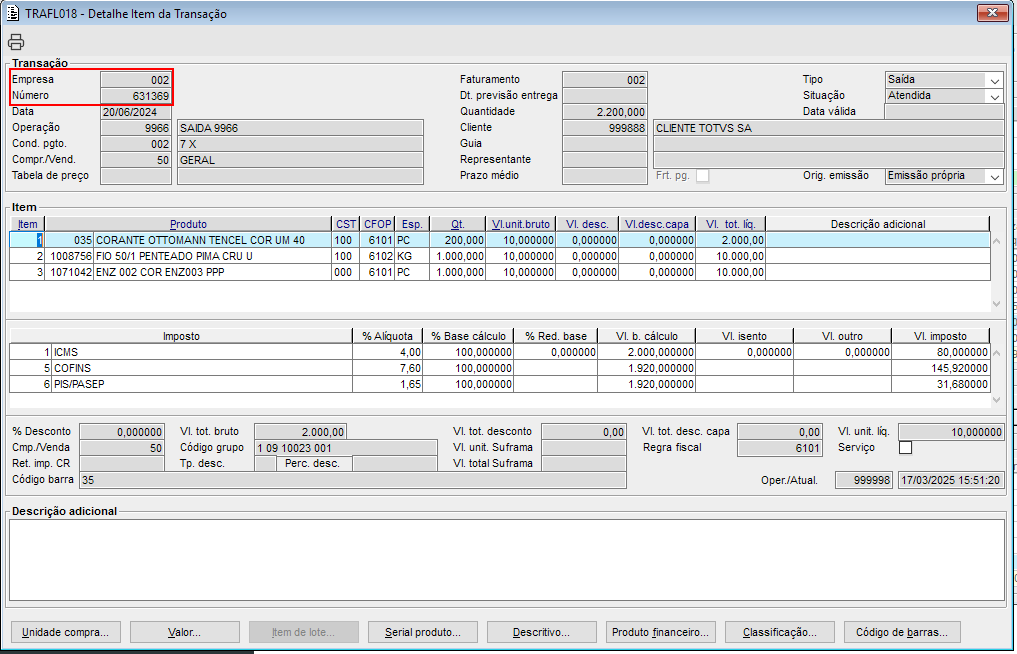Click the Unidade compra button

66,632
